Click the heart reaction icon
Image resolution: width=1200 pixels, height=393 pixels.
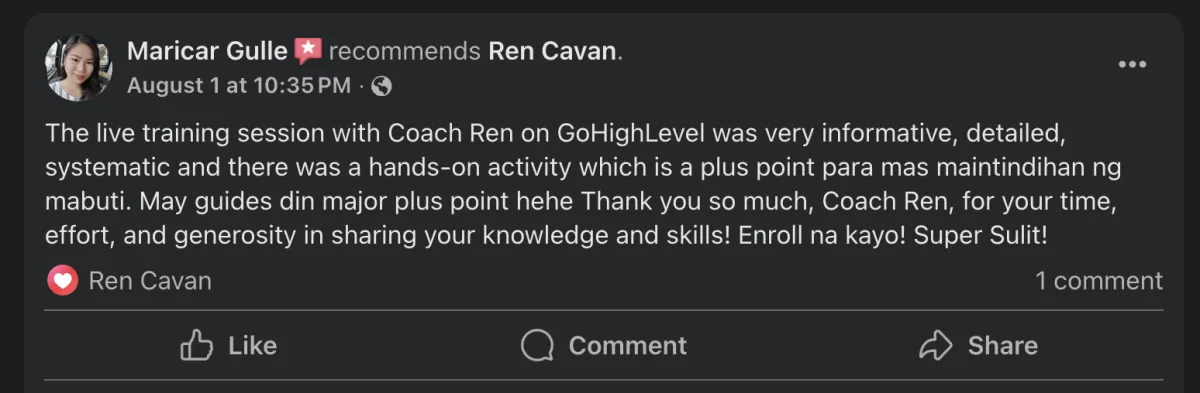[x=63, y=281]
